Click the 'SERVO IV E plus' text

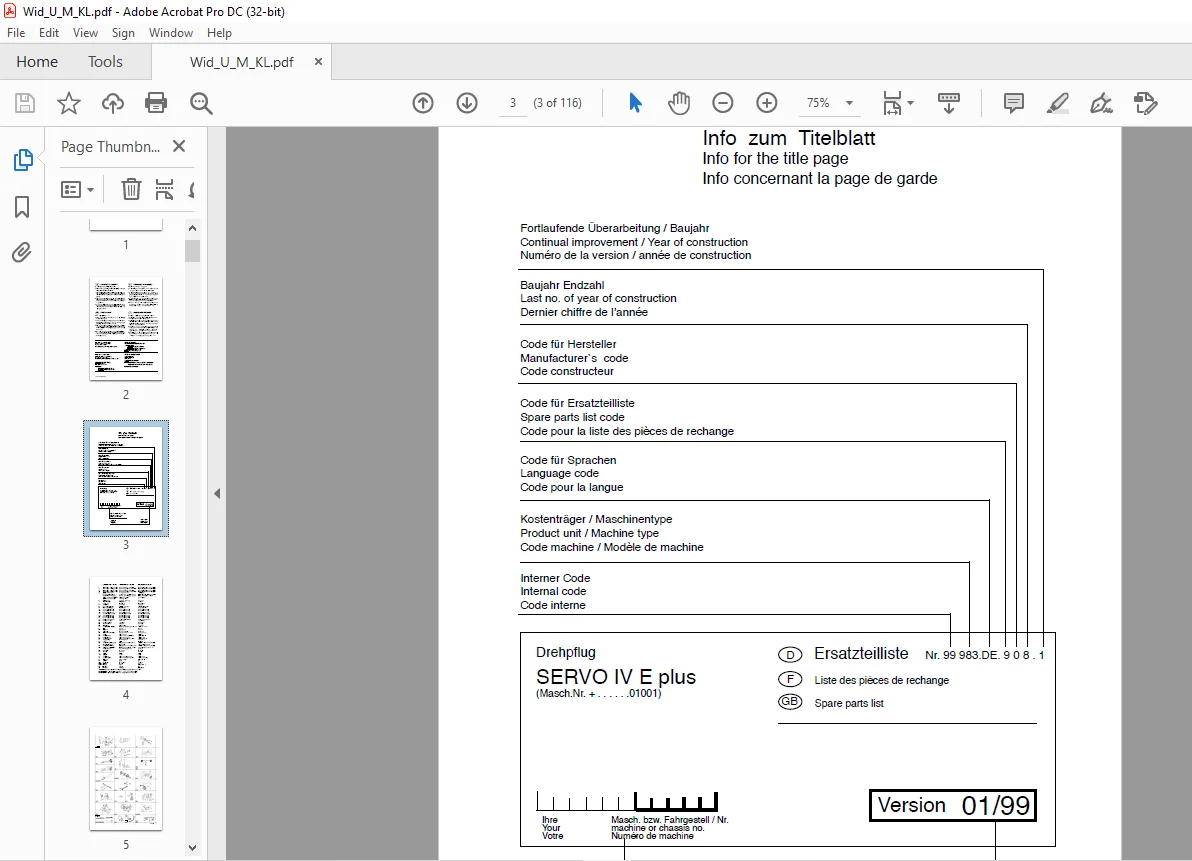[x=616, y=677]
